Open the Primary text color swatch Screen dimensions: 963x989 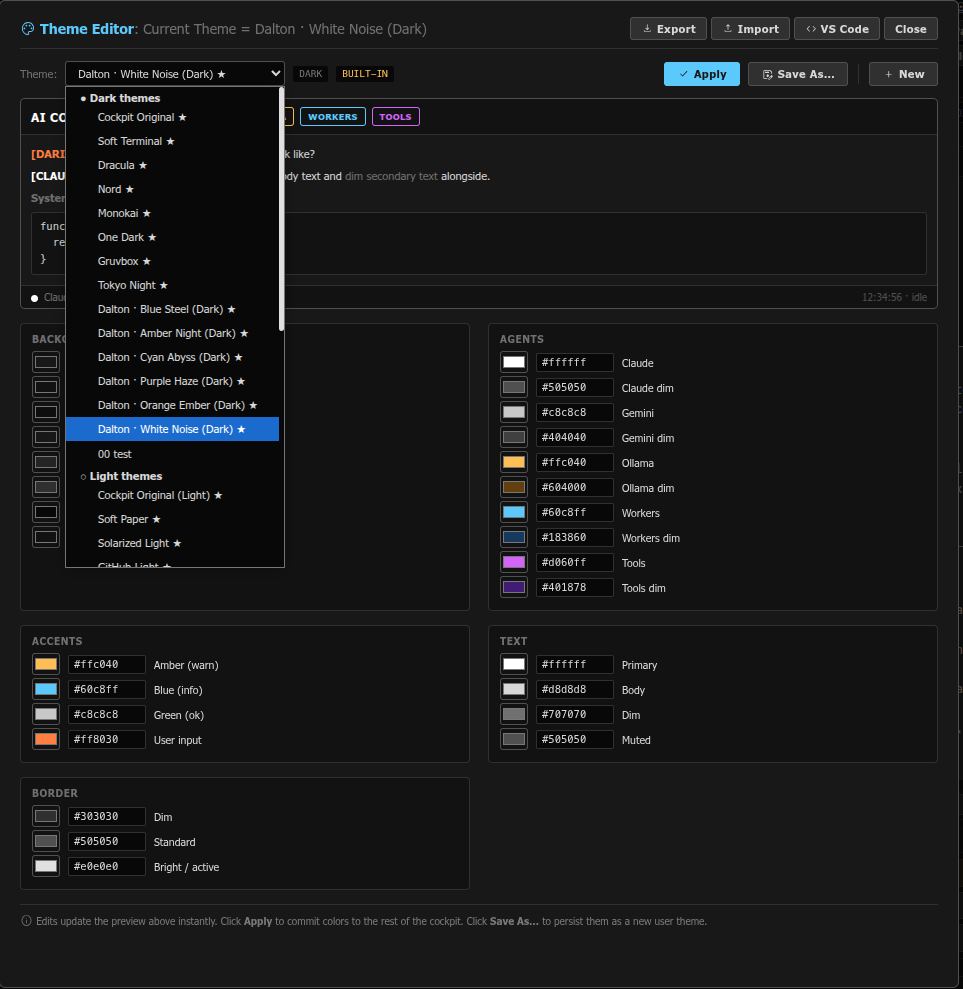click(514, 664)
